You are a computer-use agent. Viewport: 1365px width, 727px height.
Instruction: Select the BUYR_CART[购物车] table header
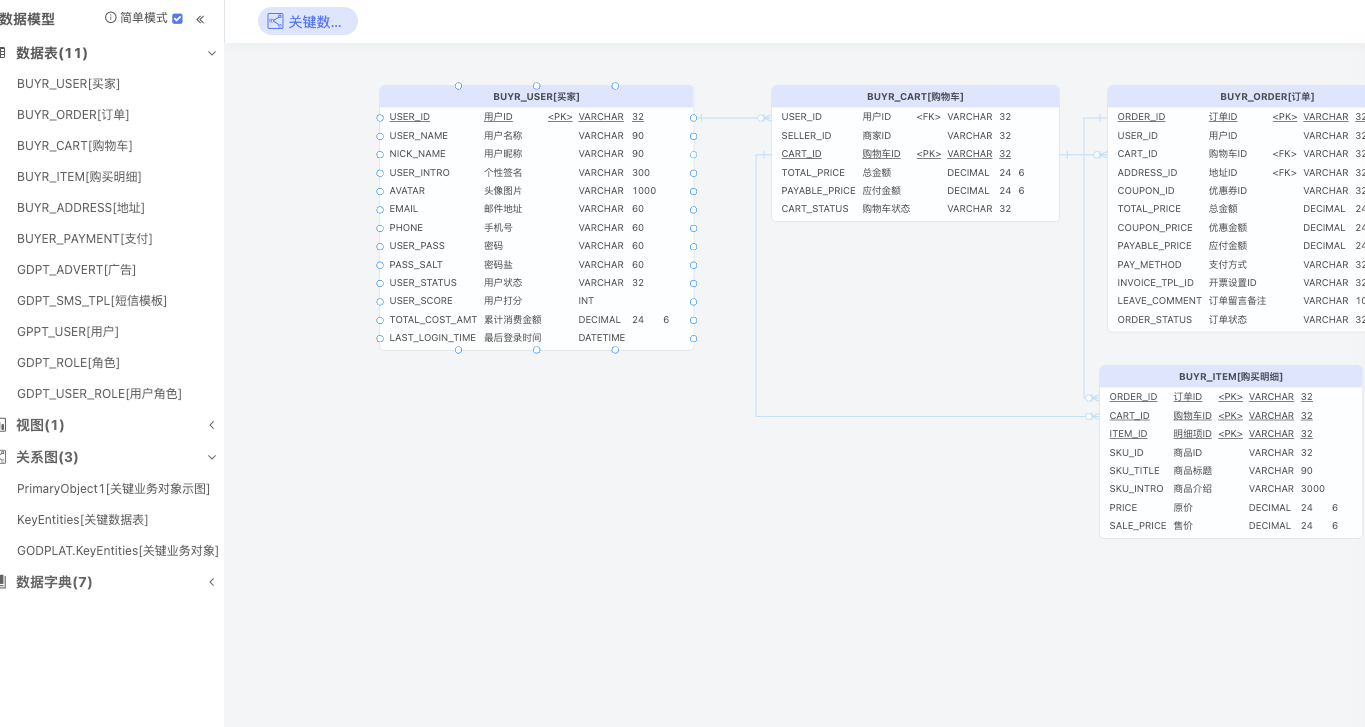[x=915, y=97]
